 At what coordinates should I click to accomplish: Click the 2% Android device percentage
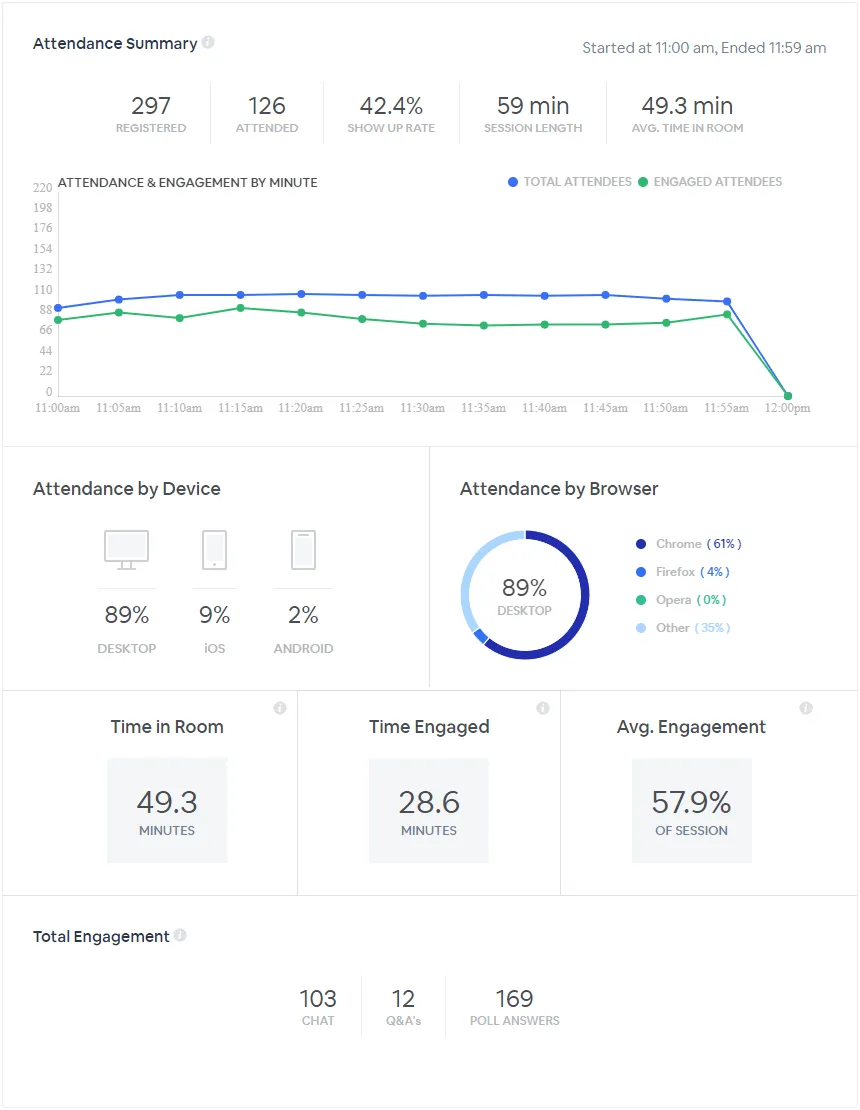pyautogui.click(x=303, y=614)
